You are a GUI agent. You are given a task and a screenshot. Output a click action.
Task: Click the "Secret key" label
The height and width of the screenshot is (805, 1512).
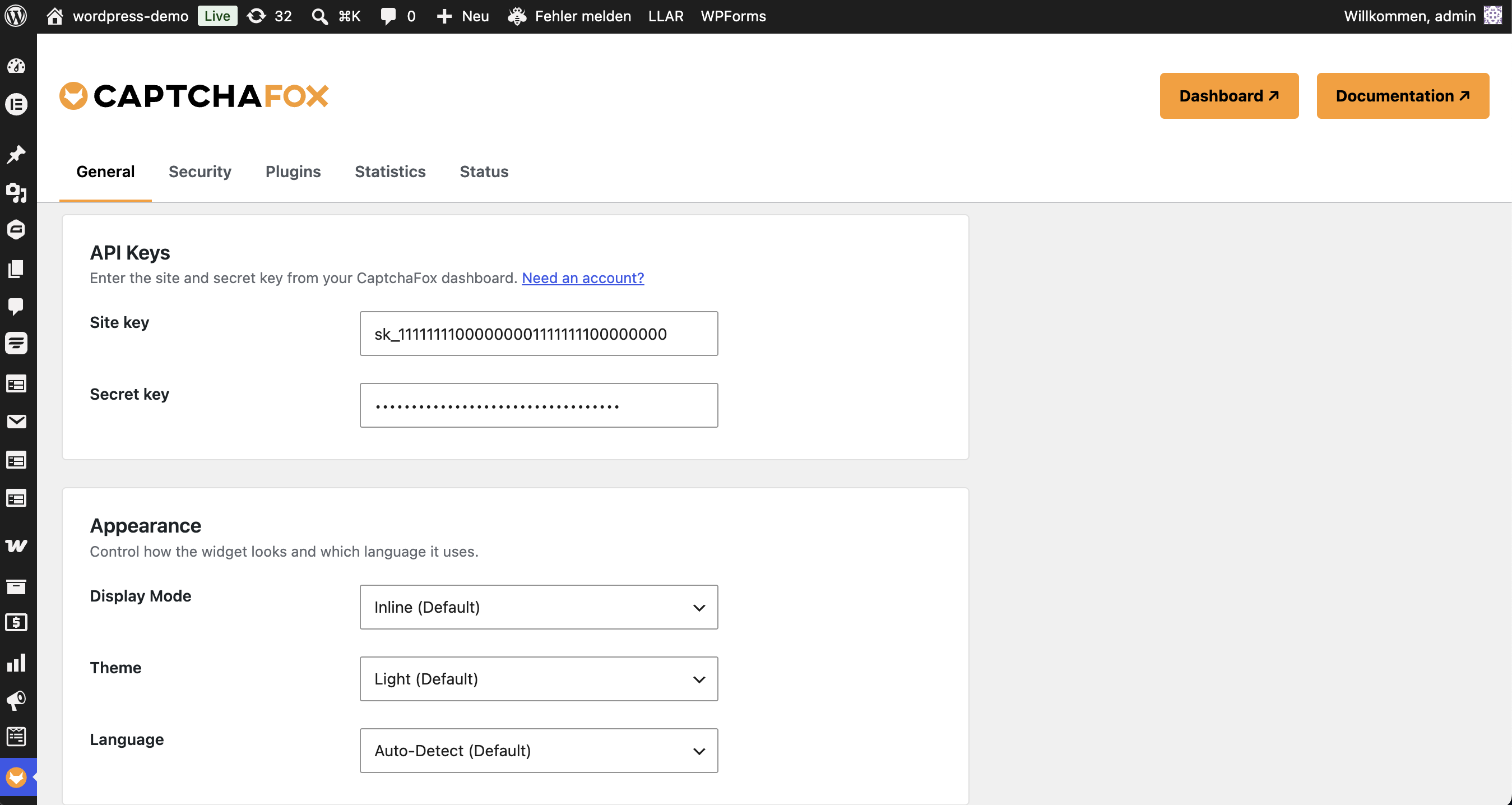tap(129, 394)
